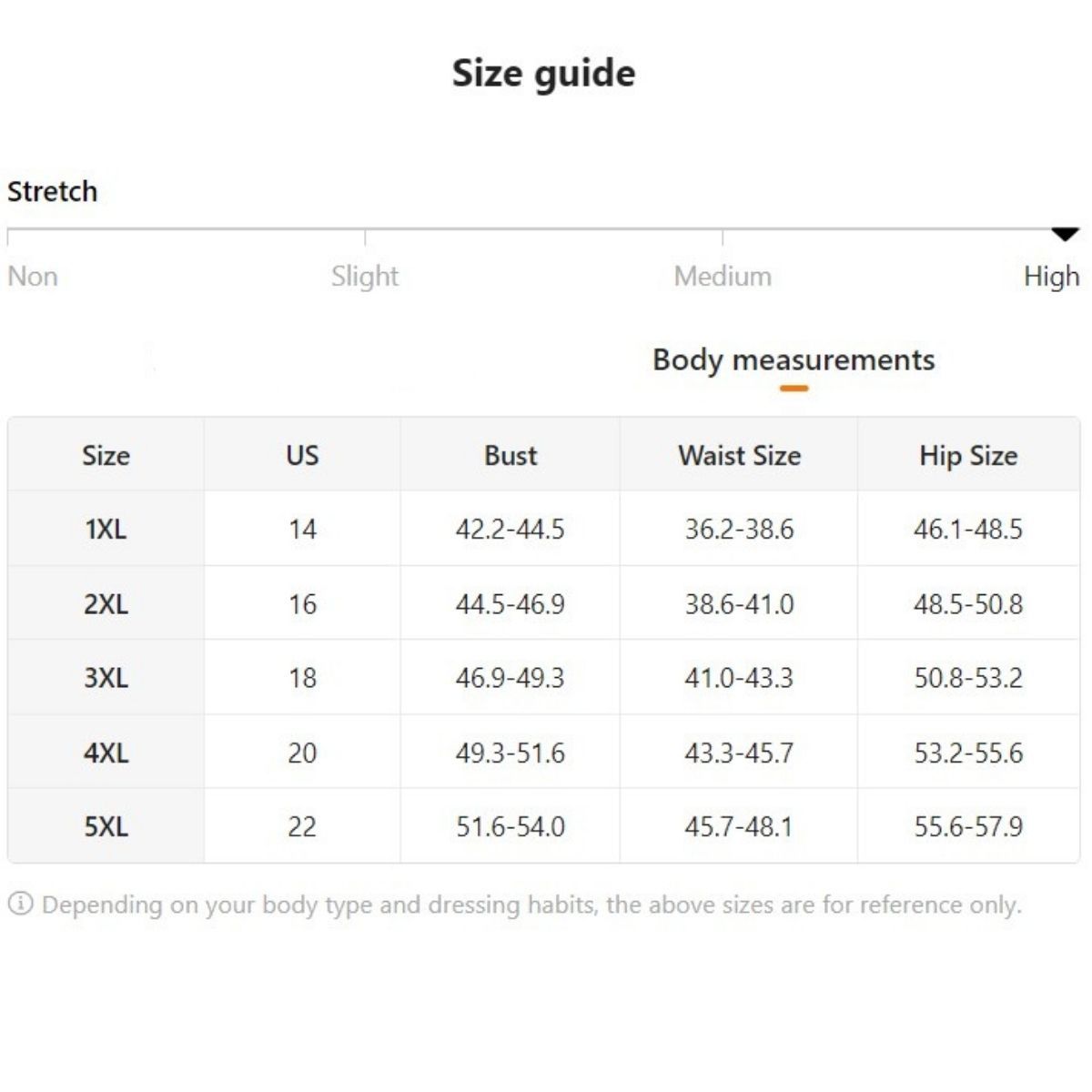1092x1092 pixels.
Task: Click the Slight stretch label
Action: click(x=365, y=276)
